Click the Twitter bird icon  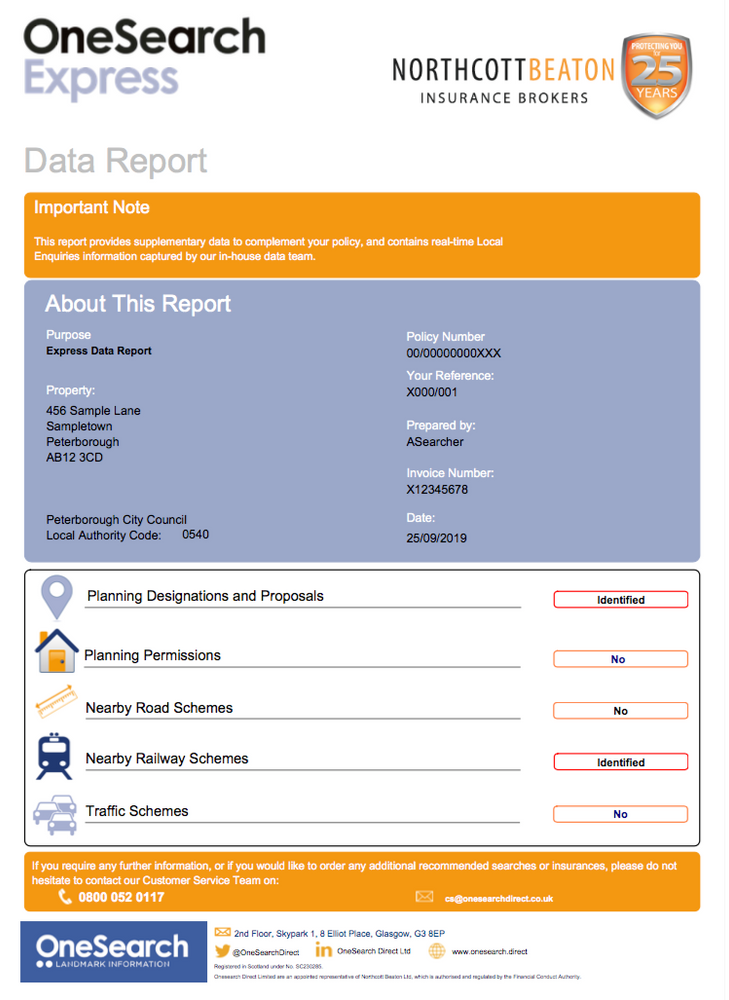222,951
